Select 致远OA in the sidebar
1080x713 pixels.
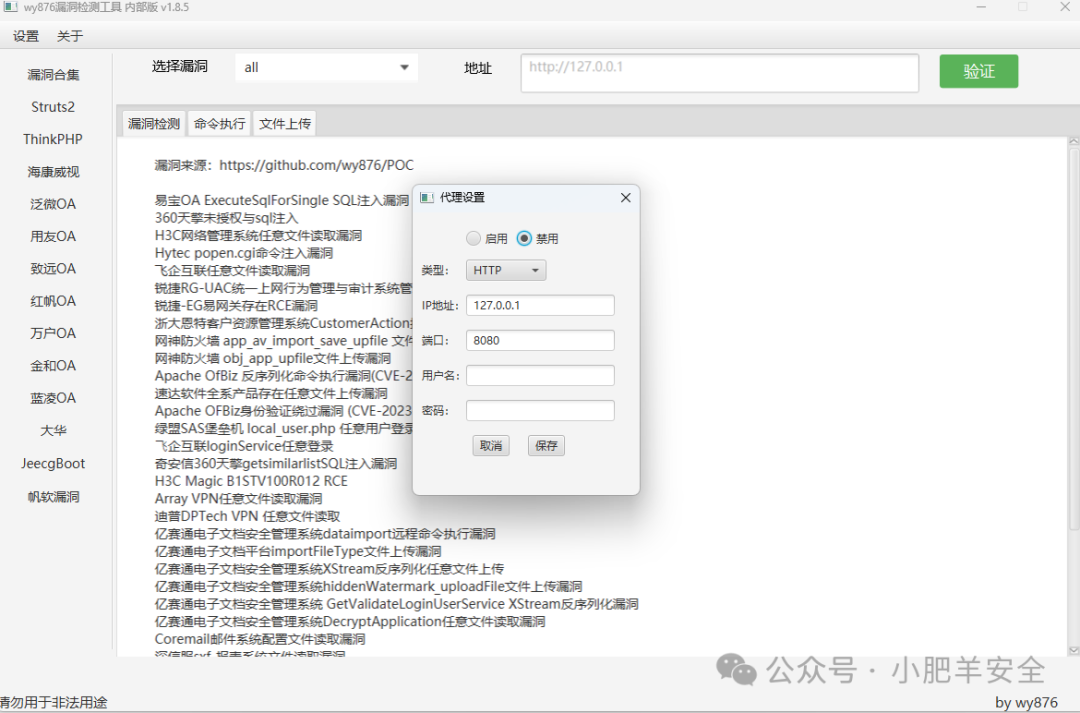coord(53,269)
